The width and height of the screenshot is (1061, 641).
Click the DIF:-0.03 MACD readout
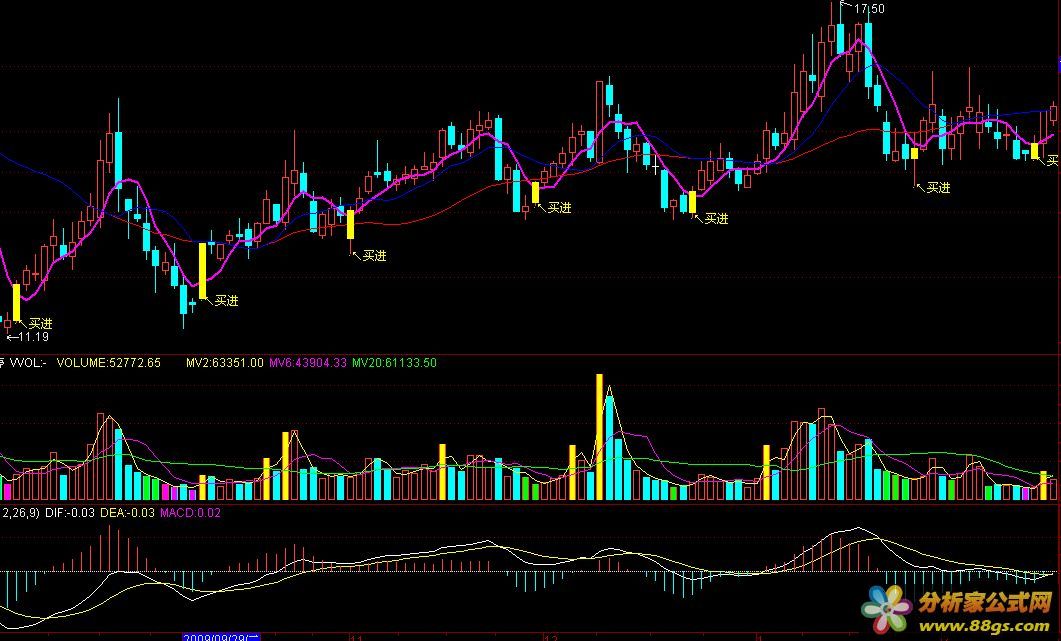point(70,513)
